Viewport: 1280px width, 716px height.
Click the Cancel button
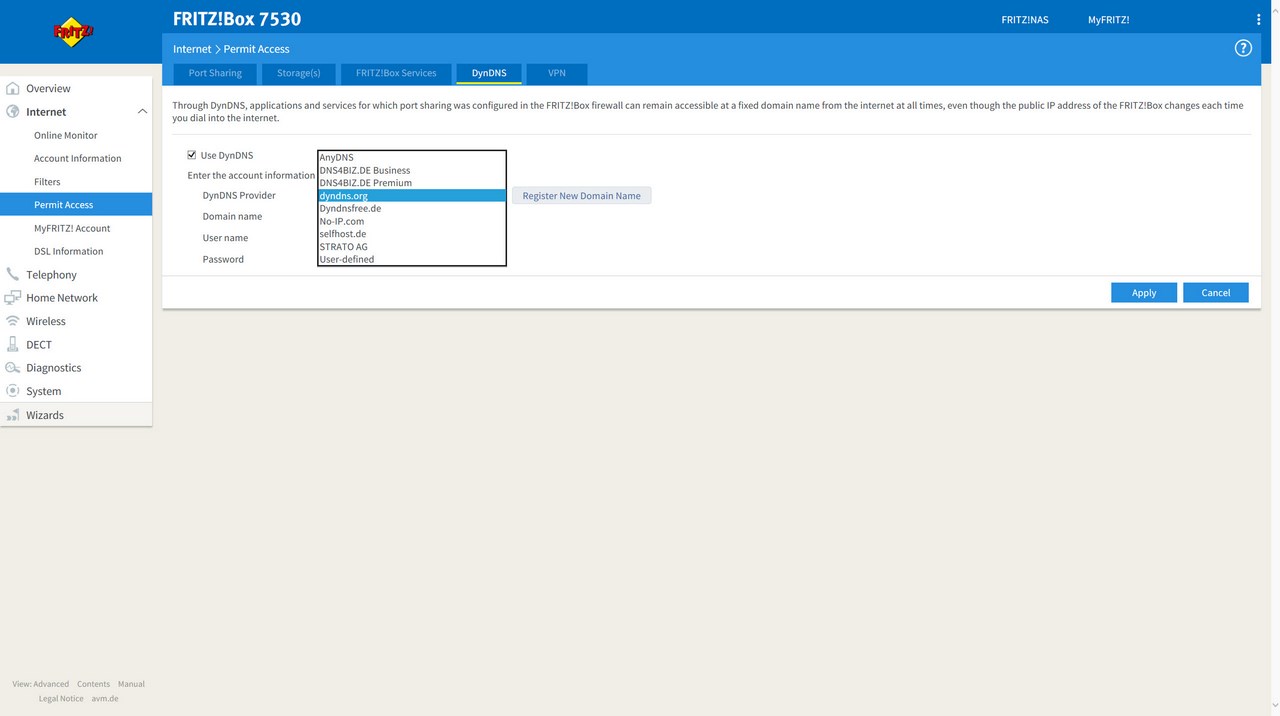[x=1216, y=293]
